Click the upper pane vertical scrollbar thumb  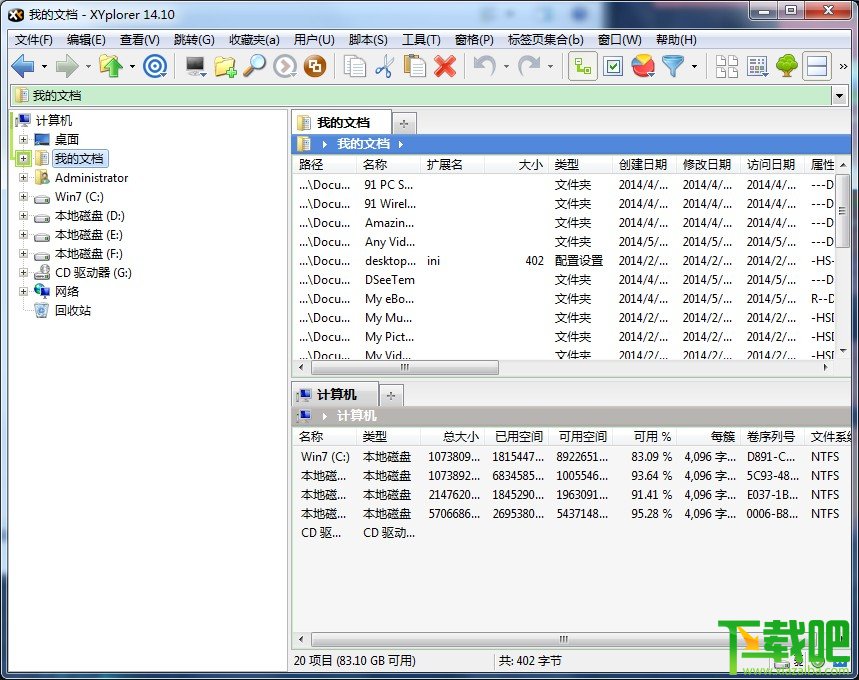(843, 210)
